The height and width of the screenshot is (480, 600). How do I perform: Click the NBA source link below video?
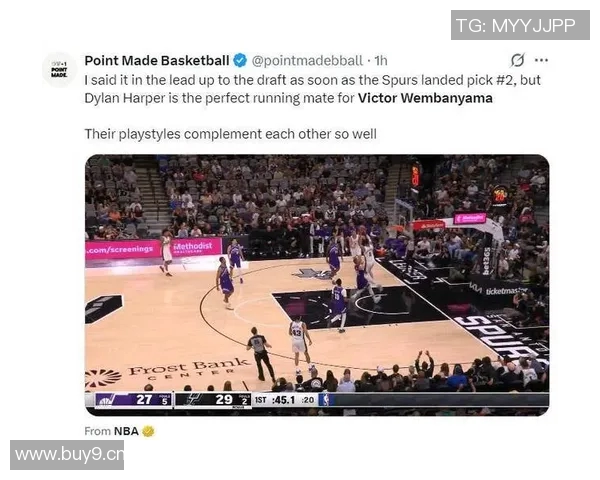point(126,431)
